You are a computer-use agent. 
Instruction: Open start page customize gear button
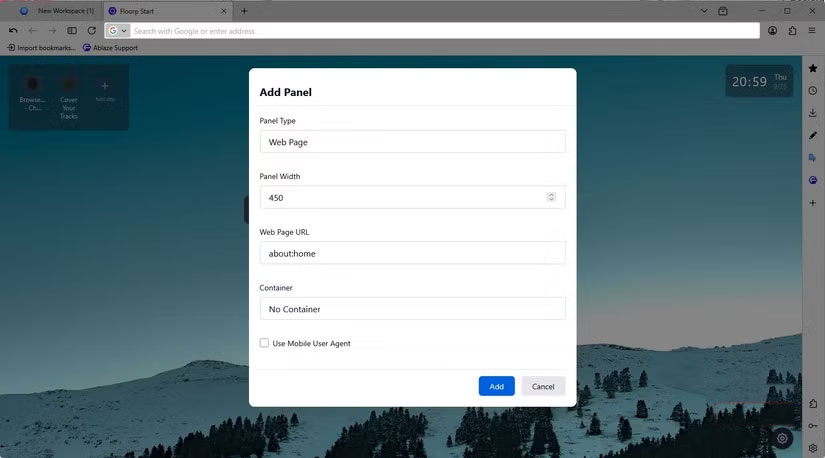(782, 438)
